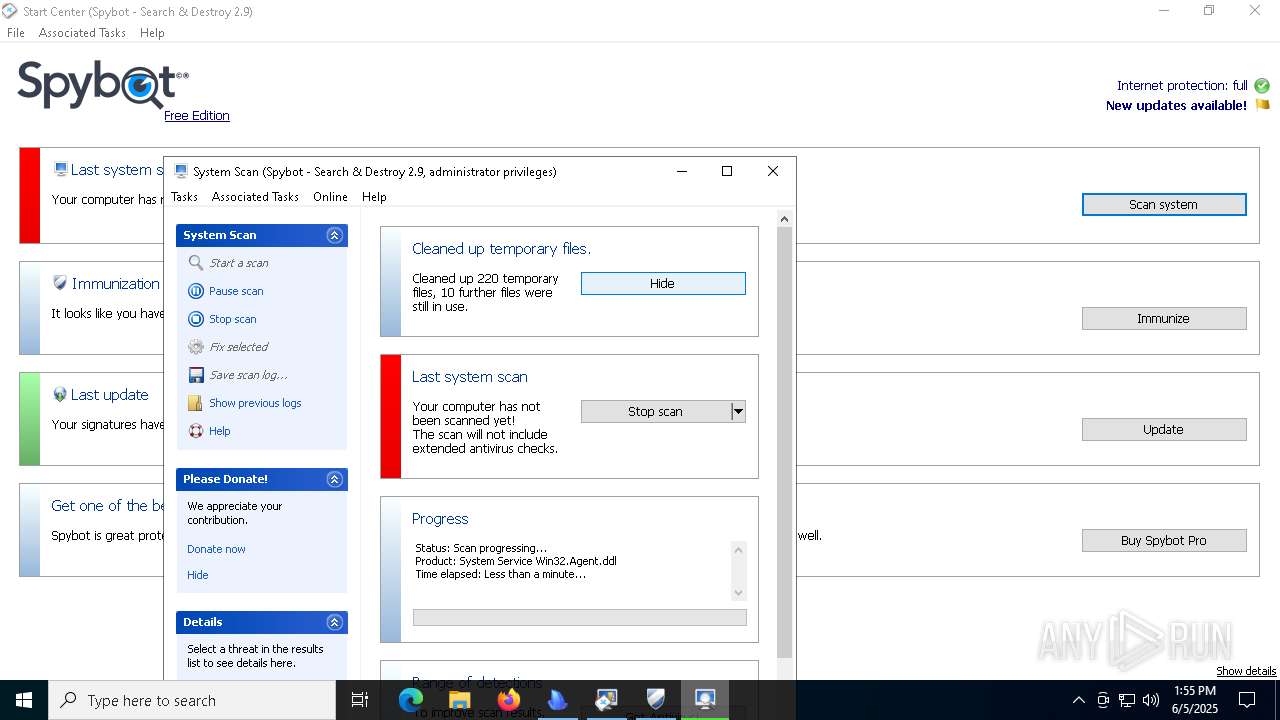This screenshot has width=1280, height=720.
Task: Click the Buy Spybot Pro button
Action: coord(1164,540)
